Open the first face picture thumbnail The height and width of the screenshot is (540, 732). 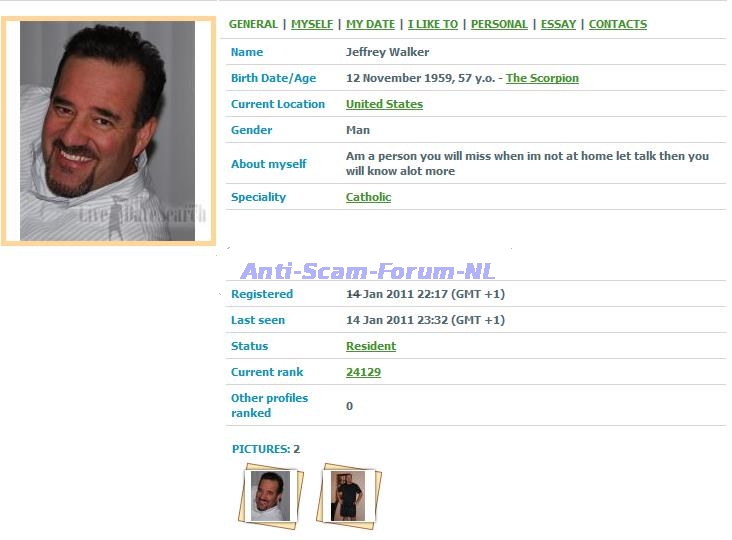(271, 496)
